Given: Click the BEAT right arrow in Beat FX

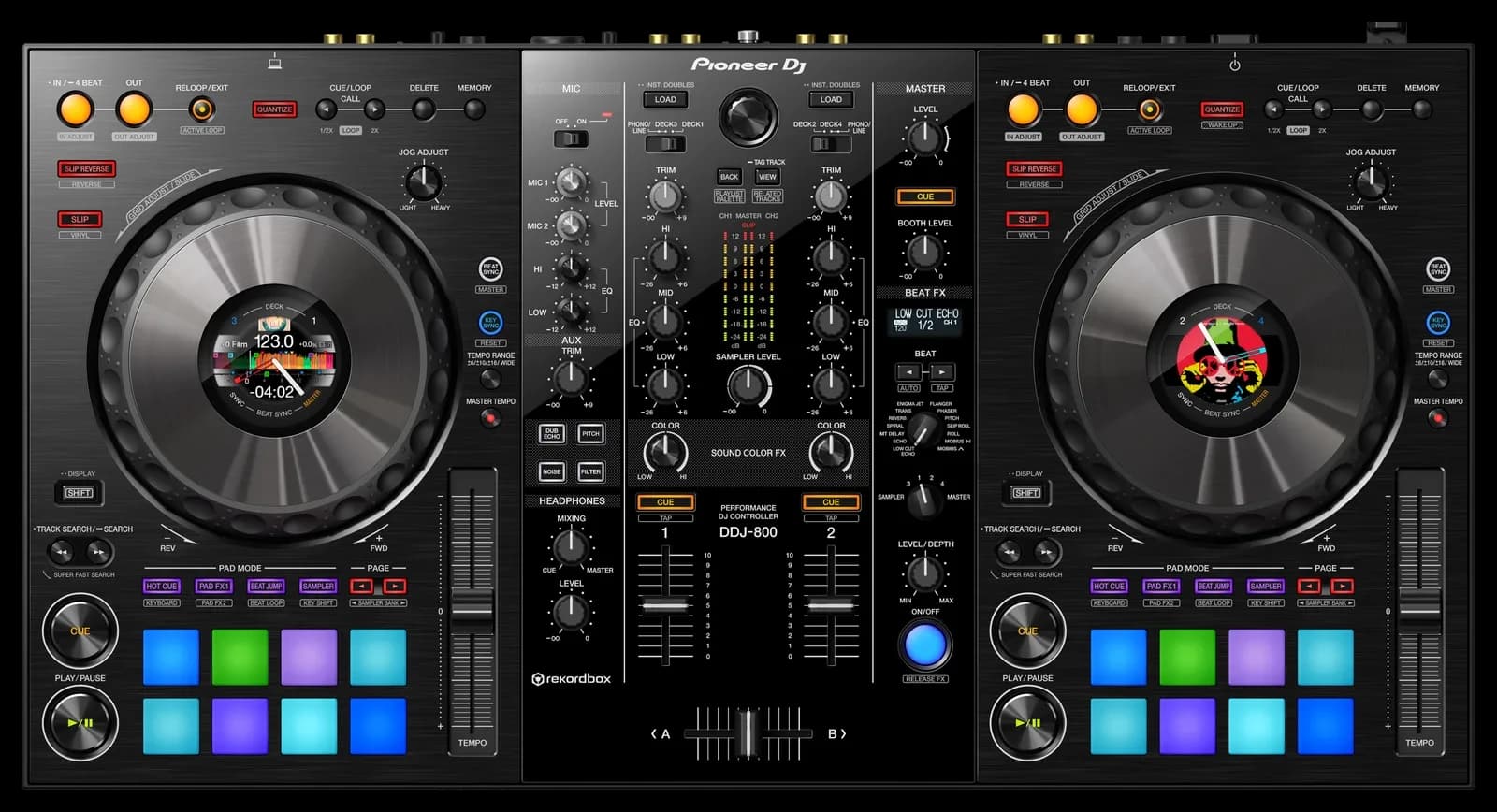Looking at the screenshot, I should tap(942, 371).
